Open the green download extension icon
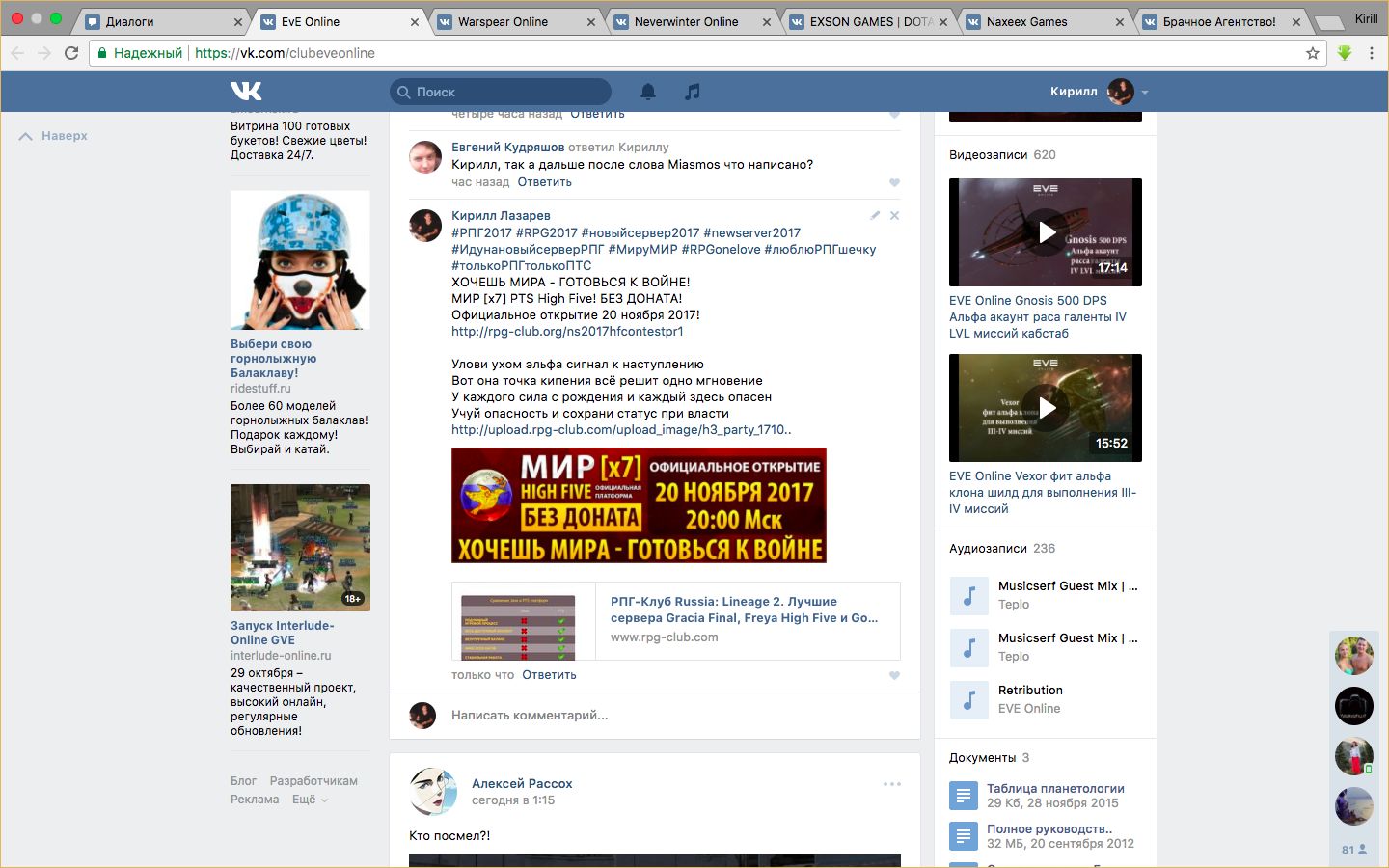This screenshot has width=1389, height=868. pyautogui.click(x=1345, y=53)
